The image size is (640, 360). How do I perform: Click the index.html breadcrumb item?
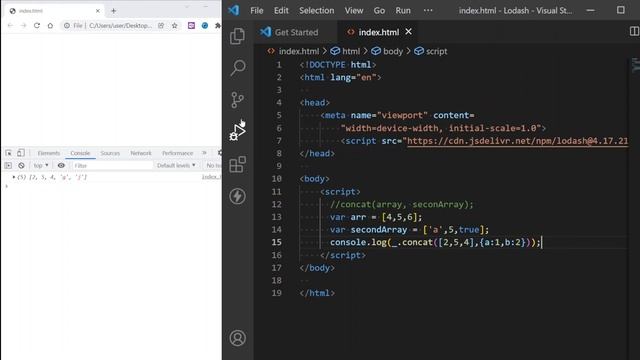[x=293, y=51]
